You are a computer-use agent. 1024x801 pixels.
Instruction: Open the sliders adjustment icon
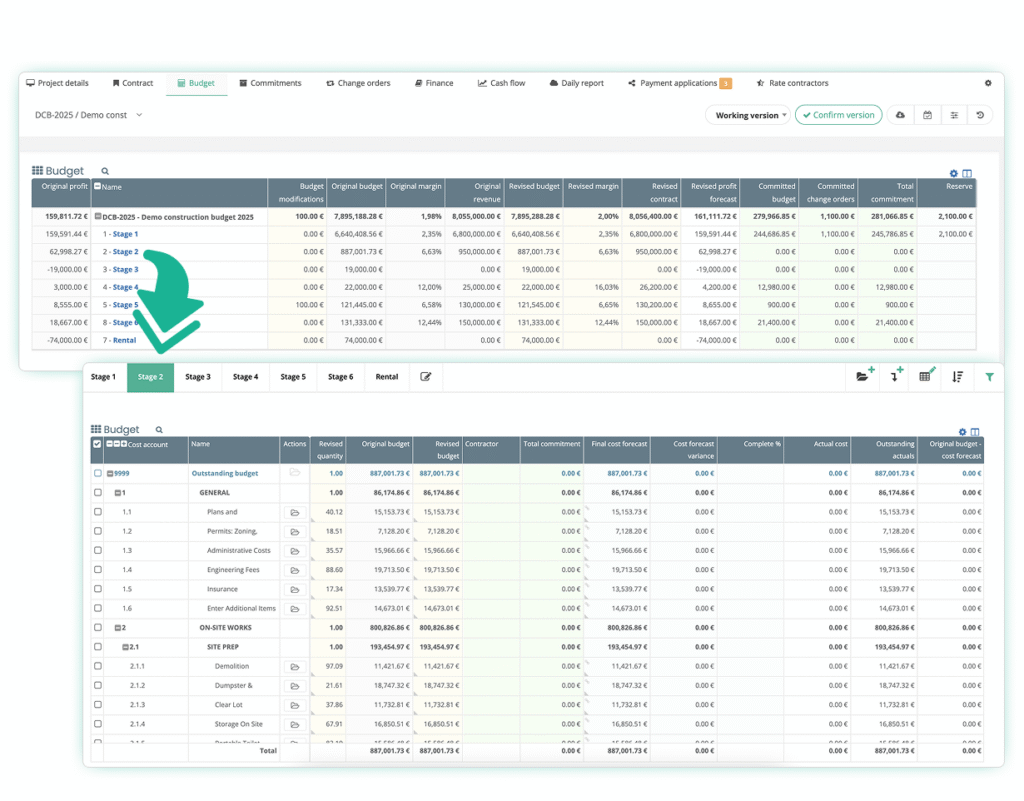point(954,115)
